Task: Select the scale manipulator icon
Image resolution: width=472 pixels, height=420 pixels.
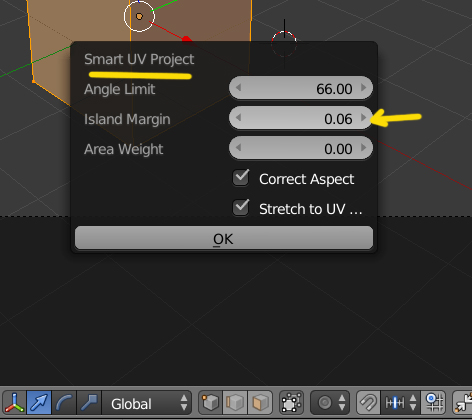Action: 89,403
